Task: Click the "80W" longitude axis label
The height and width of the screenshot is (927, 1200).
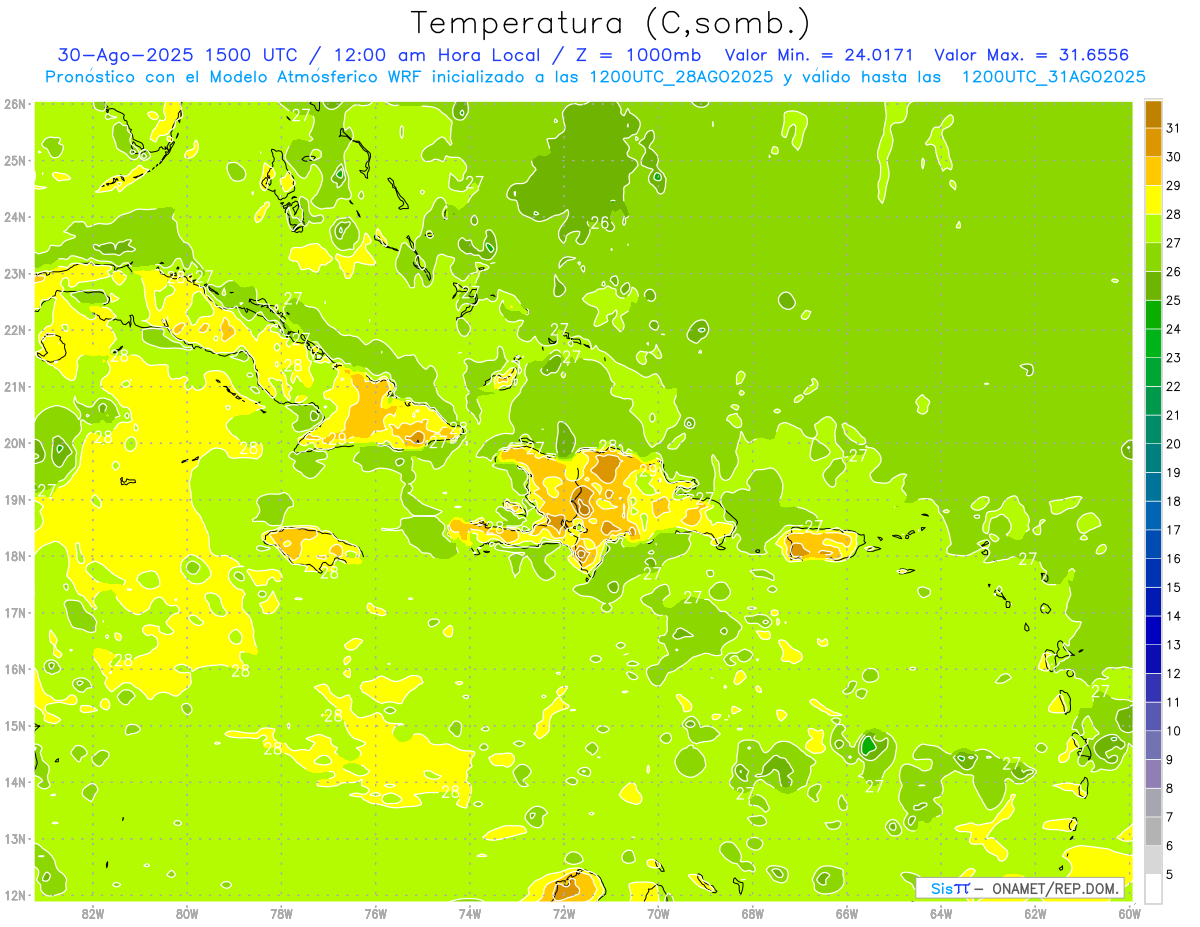Action: [187, 913]
